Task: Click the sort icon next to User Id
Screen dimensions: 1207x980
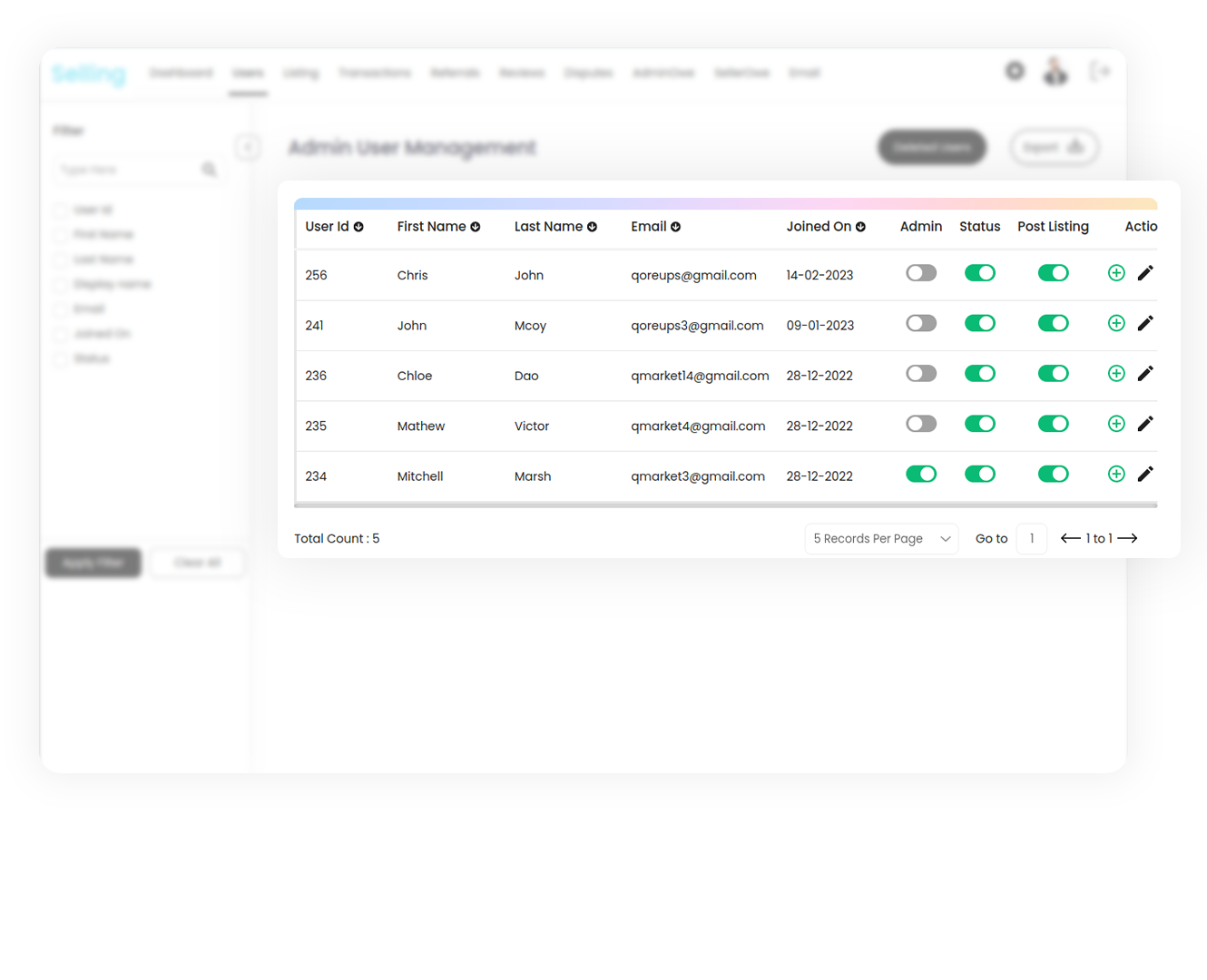Action: click(x=359, y=226)
